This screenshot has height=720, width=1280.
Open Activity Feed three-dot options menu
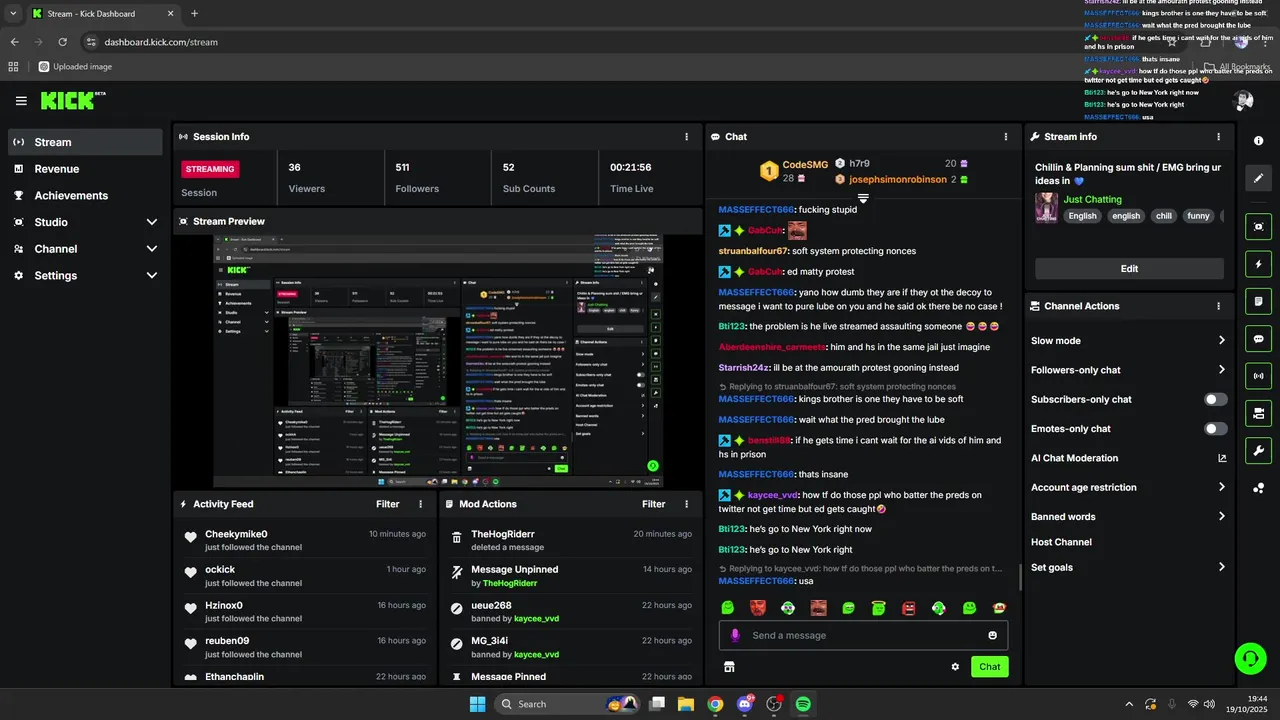tap(420, 504)
